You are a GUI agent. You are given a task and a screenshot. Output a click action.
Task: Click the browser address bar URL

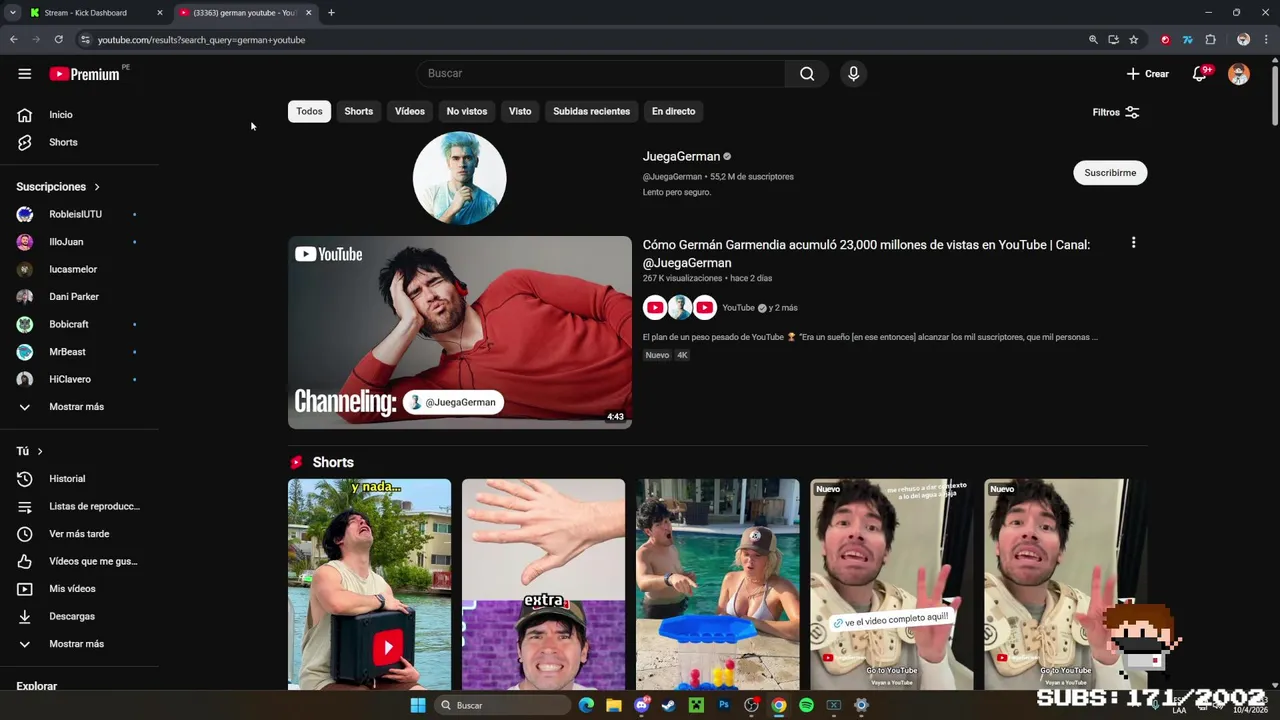pos(201,40)
